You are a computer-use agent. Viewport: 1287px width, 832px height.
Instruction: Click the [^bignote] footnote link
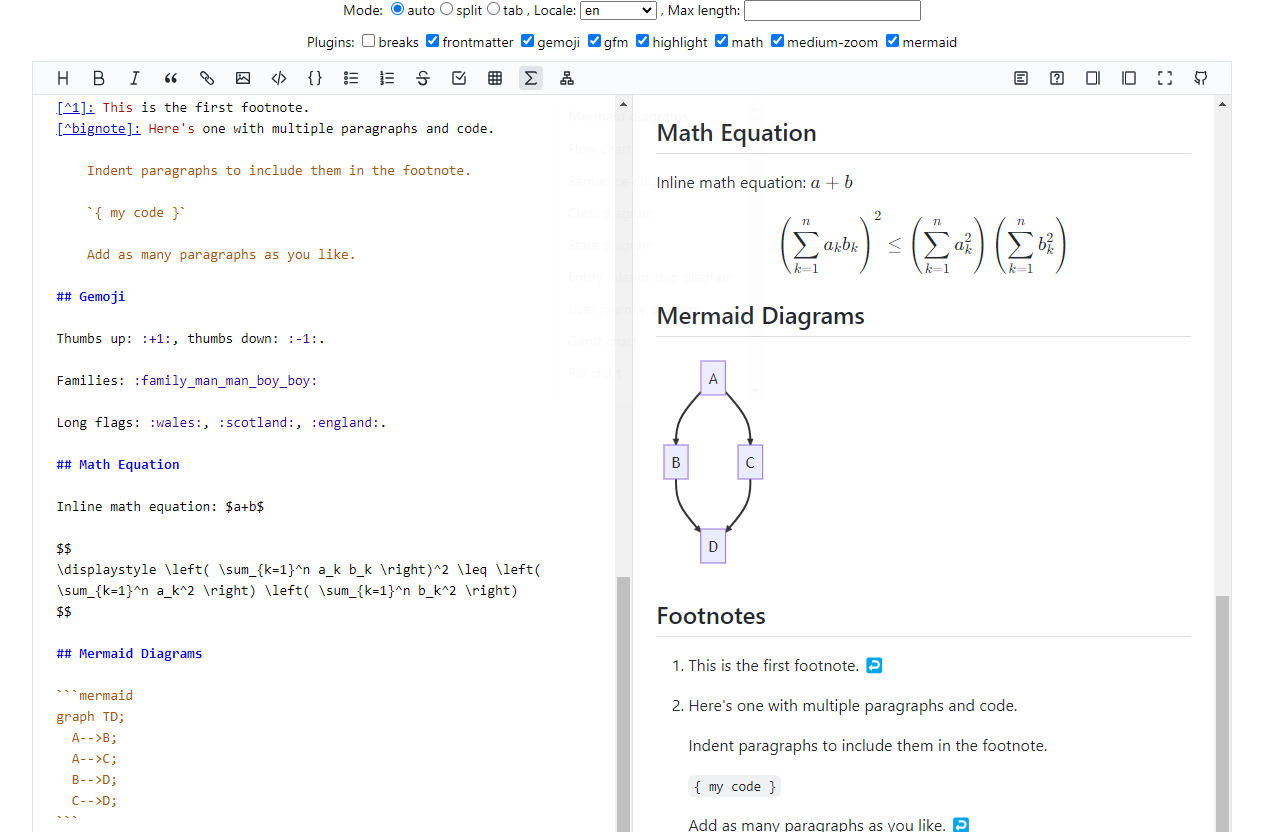pyautogui.click(x=97, y=128)
